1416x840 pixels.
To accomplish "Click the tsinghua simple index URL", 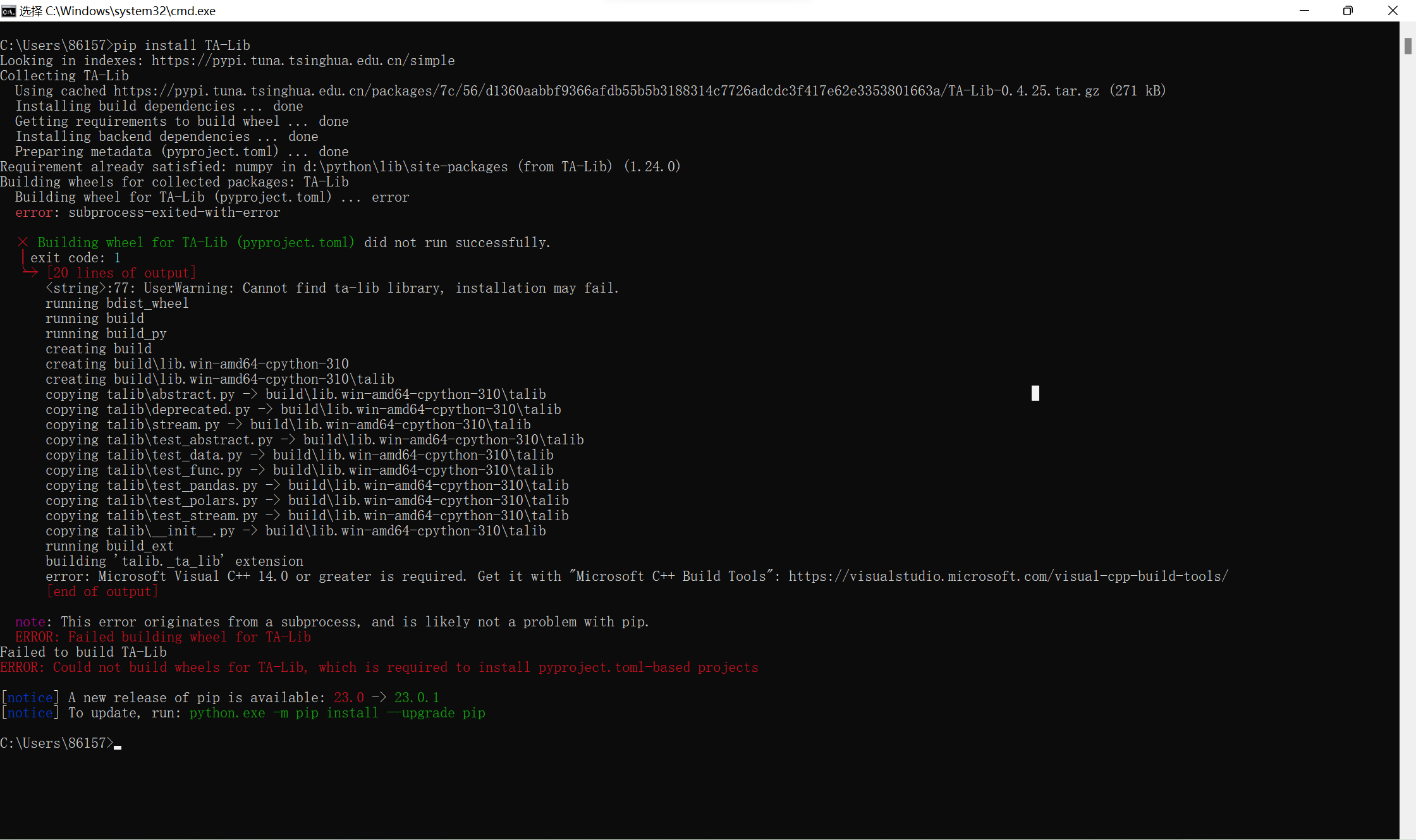I will click(x=303, y=61).
